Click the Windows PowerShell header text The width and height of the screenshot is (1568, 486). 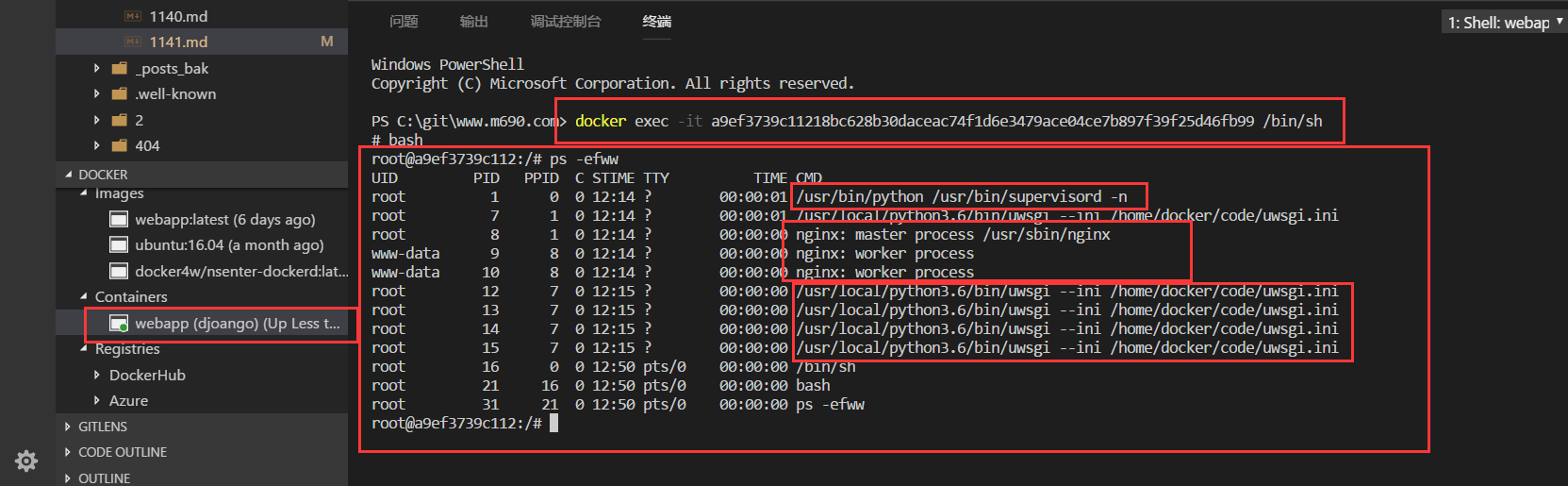[447, 64]
